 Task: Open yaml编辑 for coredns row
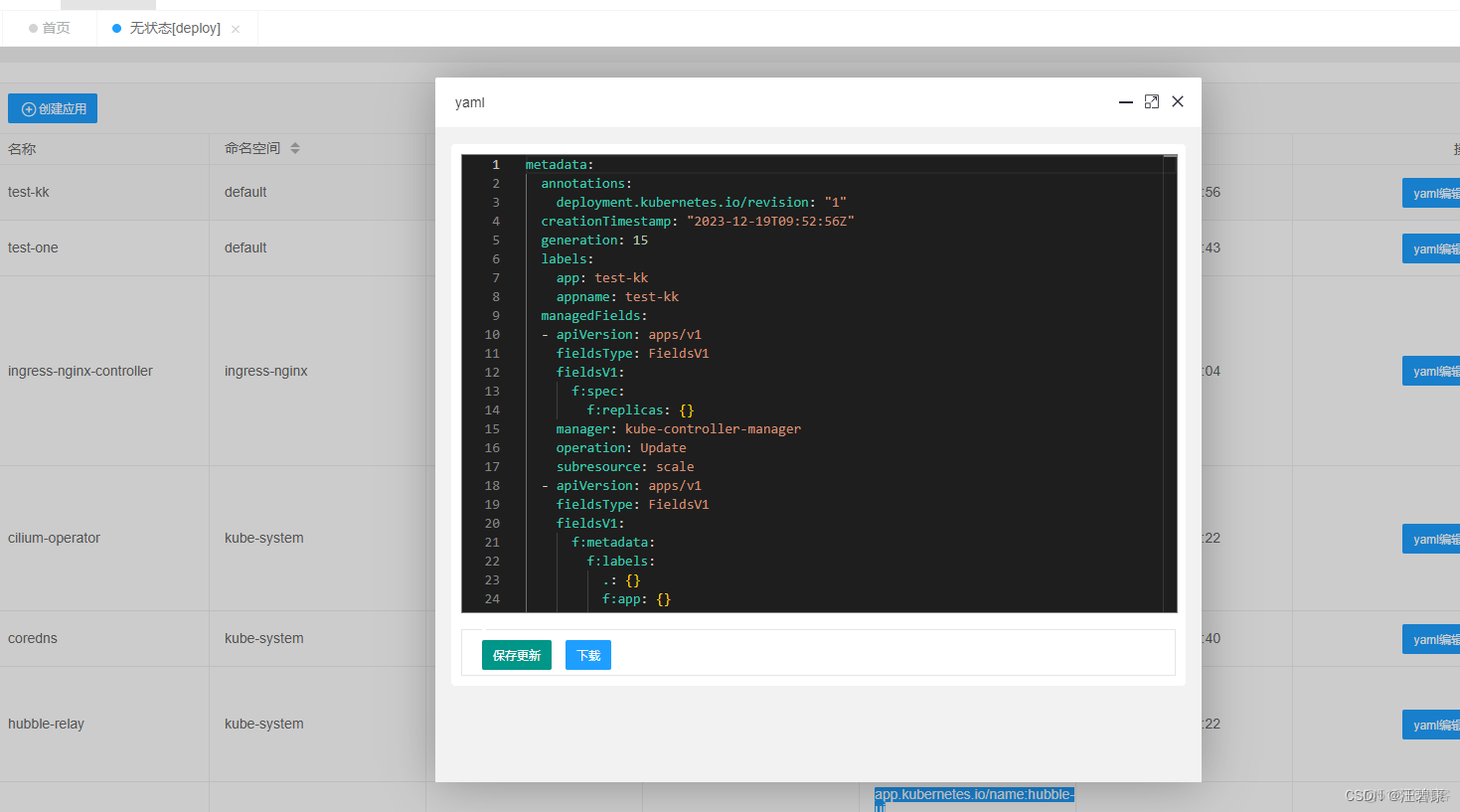(1431, 639)
